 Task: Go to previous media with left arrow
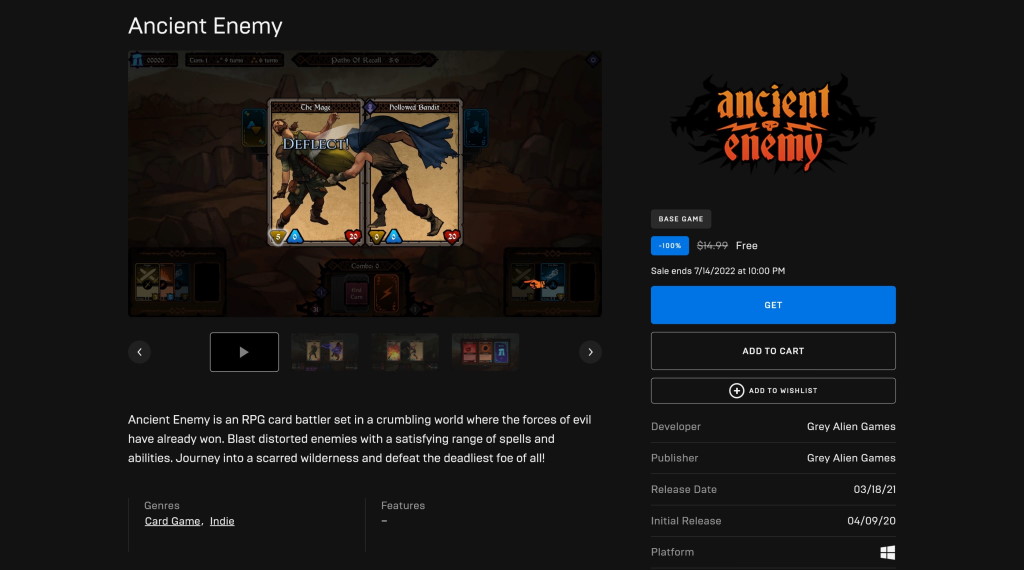click(139, 352)
